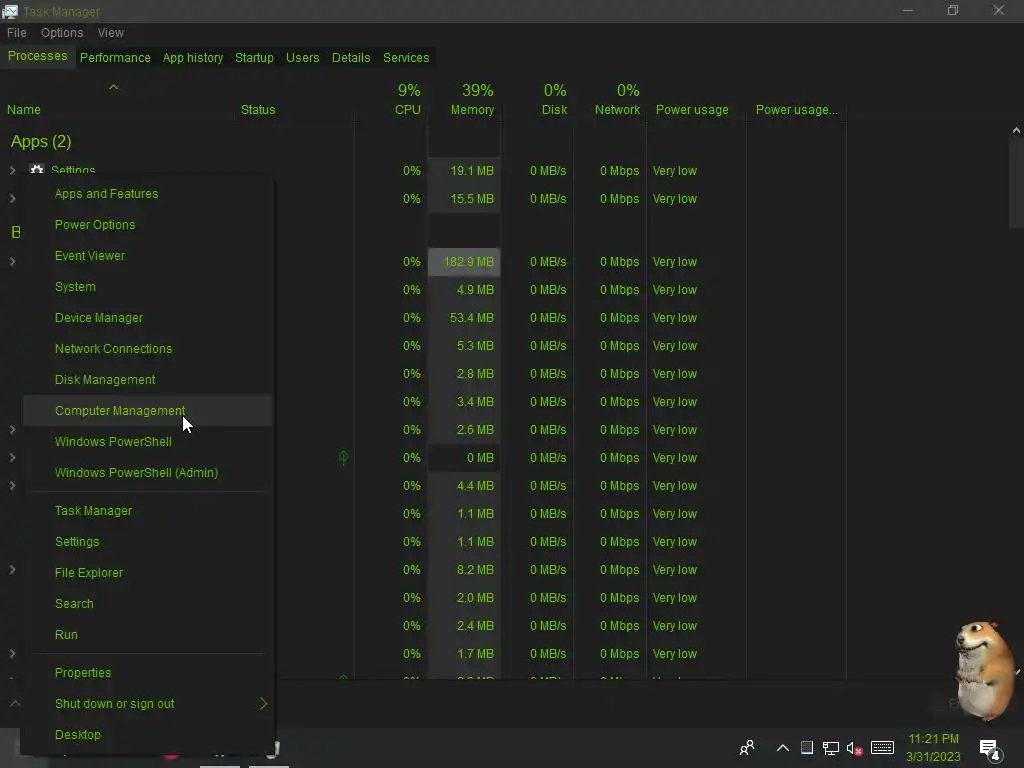Viewport: 1024px width, 768px height.
Task: Click the Task Manager title bar icon
Action: click(x=10, y=11)
